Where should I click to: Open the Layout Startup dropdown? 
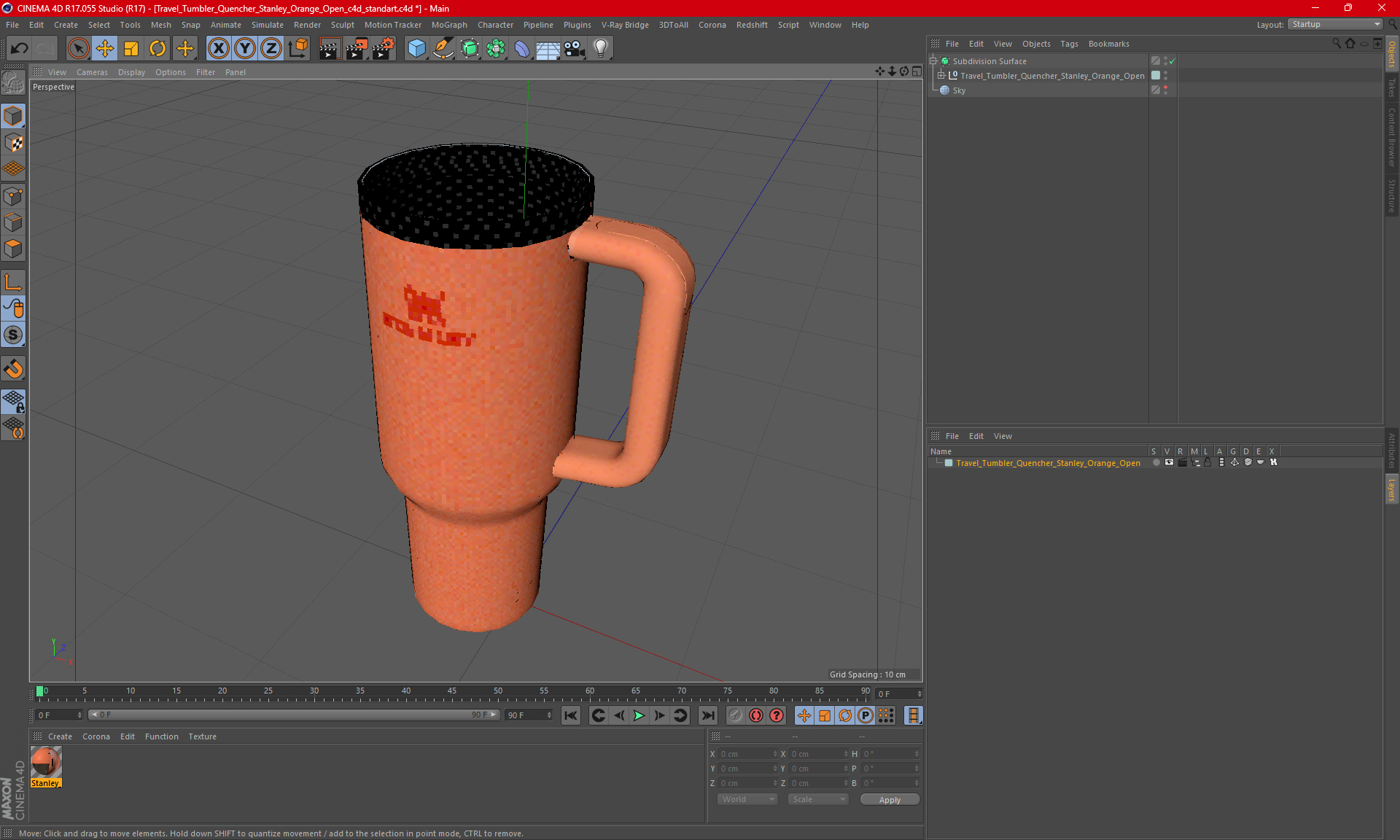(x=1335, y=24)
